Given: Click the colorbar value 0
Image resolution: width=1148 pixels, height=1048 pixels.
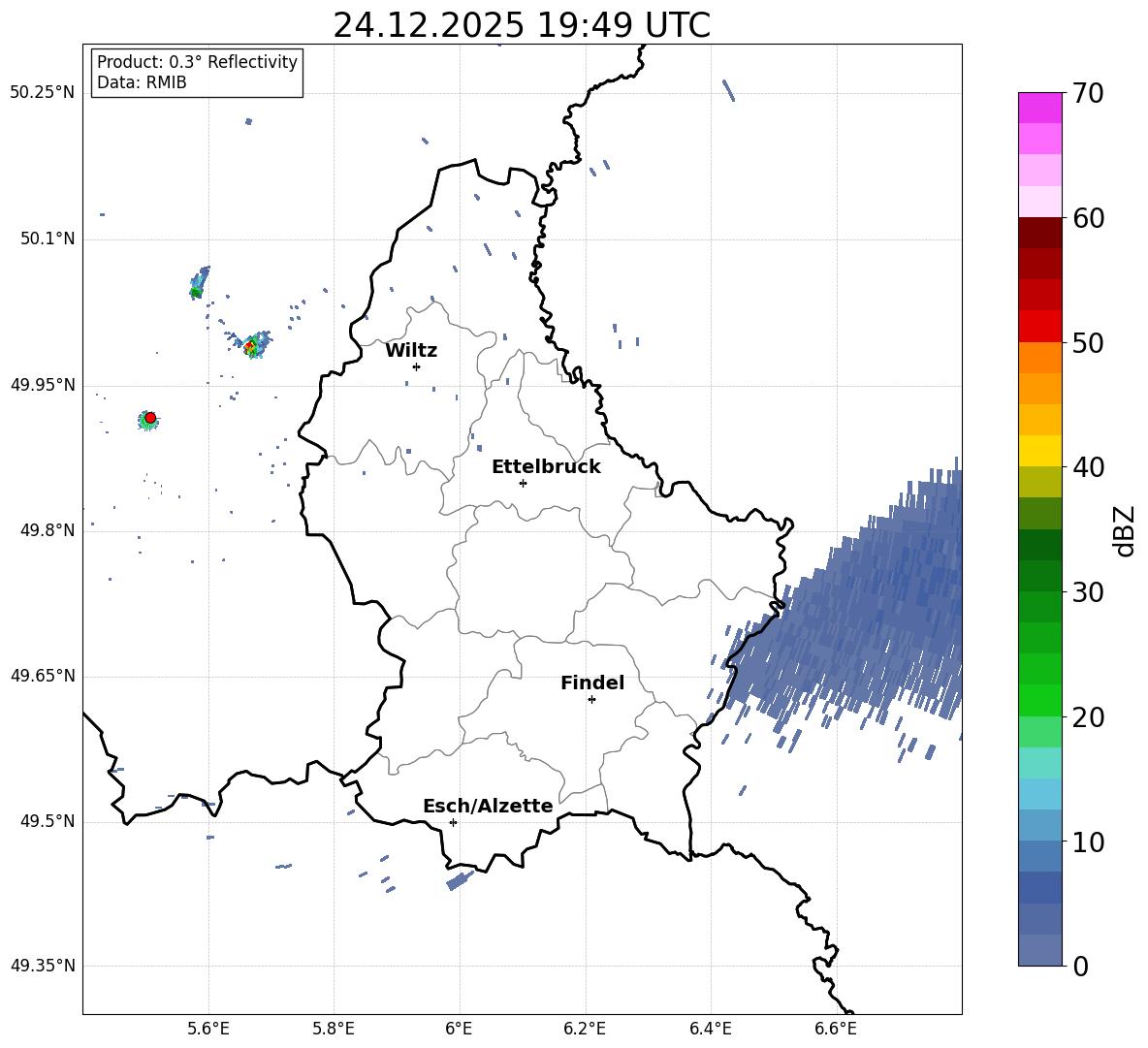Looking at the screenshot, I should point(1080,966).
